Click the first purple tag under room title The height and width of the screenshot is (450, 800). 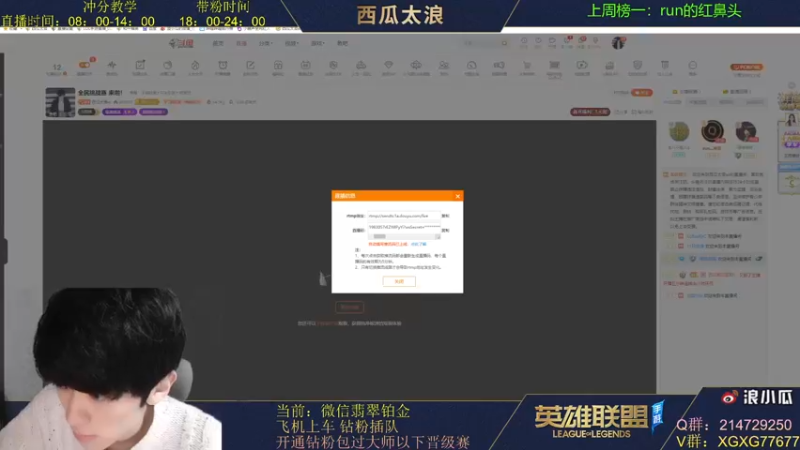[x=119, y=112]
